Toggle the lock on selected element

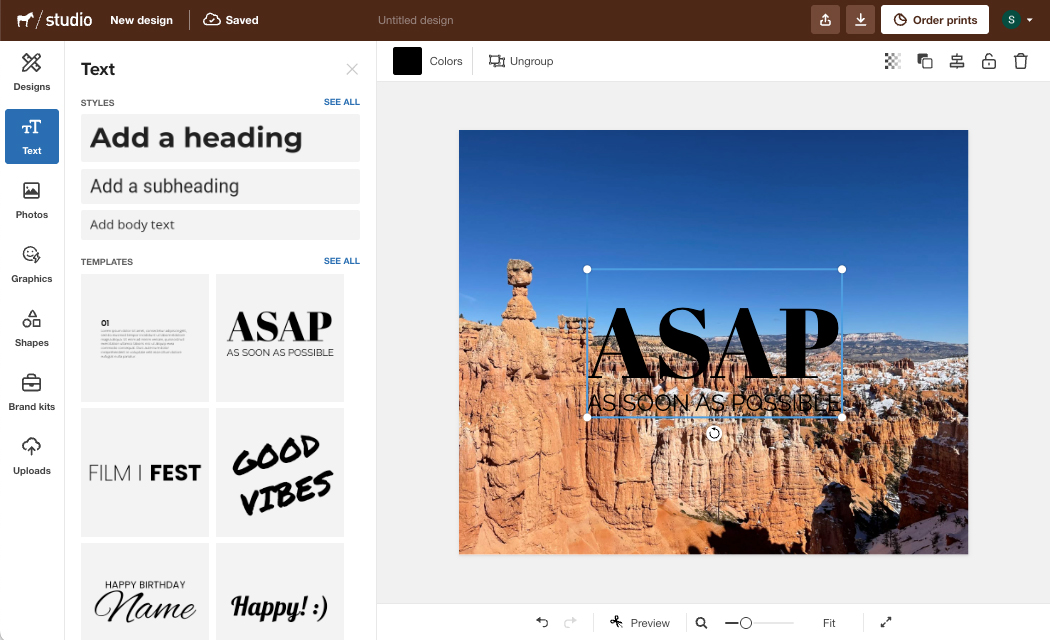coord(989,61)
